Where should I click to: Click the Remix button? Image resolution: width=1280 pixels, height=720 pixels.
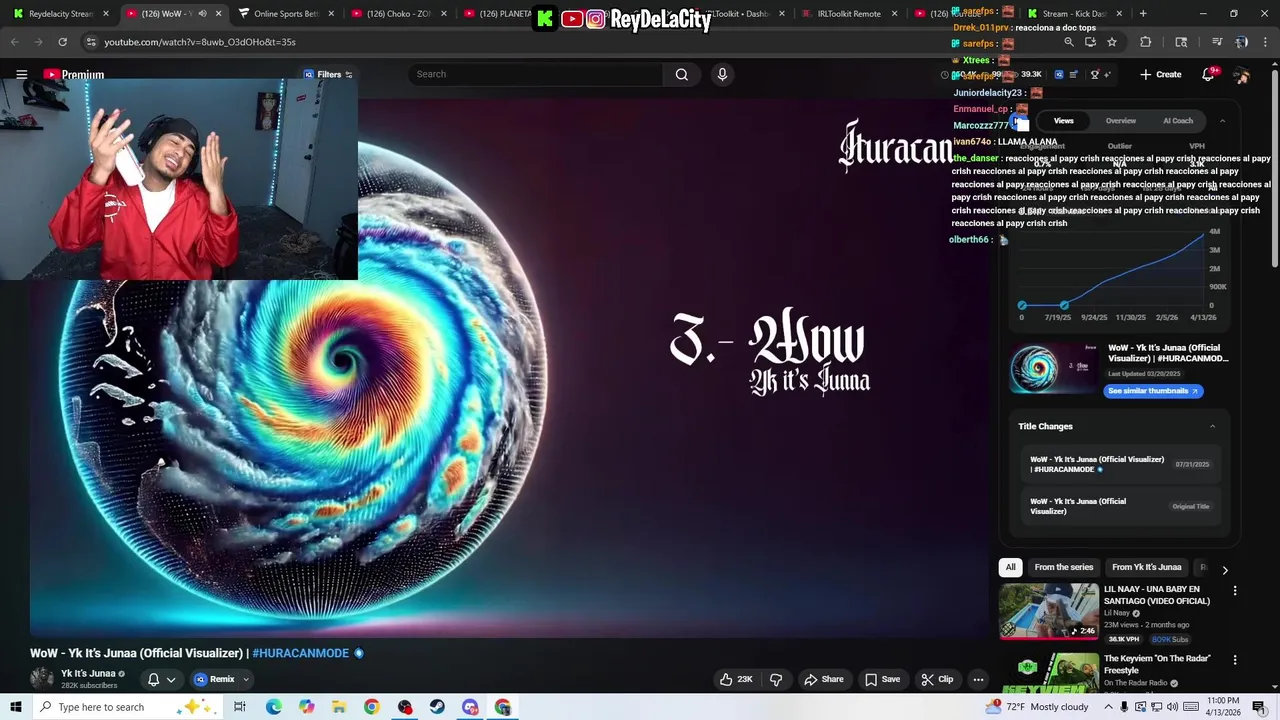[x=216, y=679]
